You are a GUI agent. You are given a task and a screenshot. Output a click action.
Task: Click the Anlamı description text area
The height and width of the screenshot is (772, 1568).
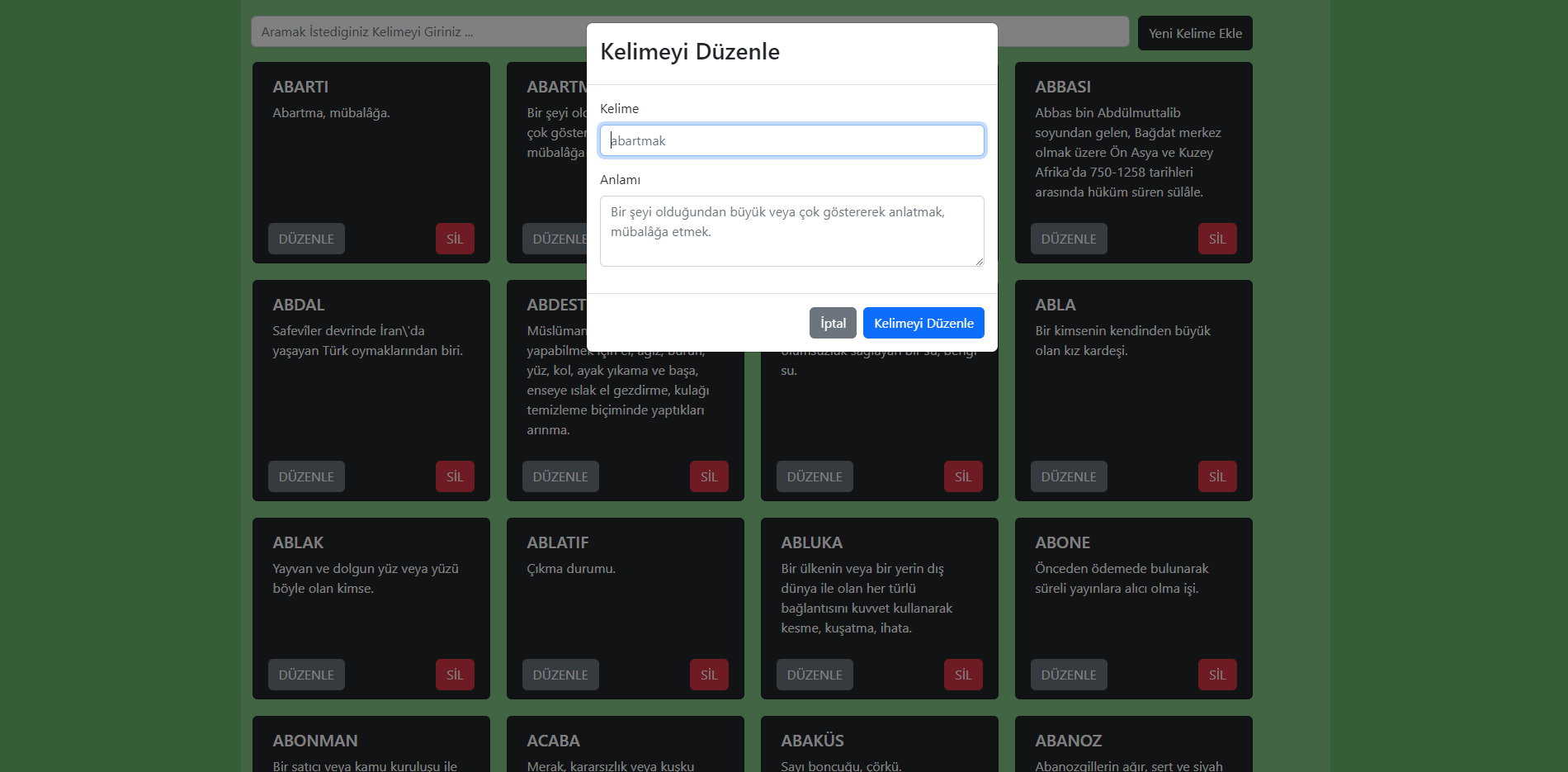coord(791,231)
